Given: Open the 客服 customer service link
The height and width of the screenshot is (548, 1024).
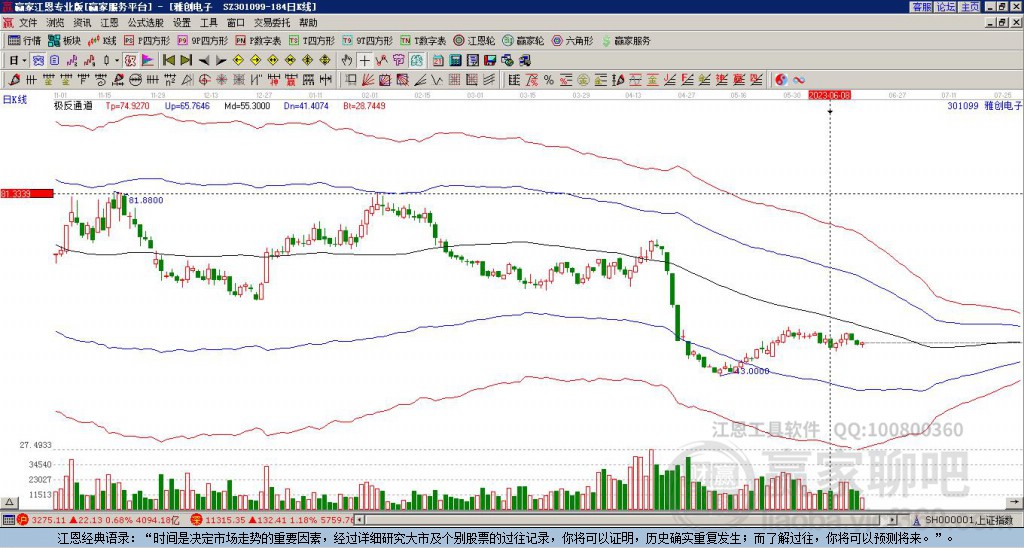Looking at the screenshot, I should pos(921,6).
